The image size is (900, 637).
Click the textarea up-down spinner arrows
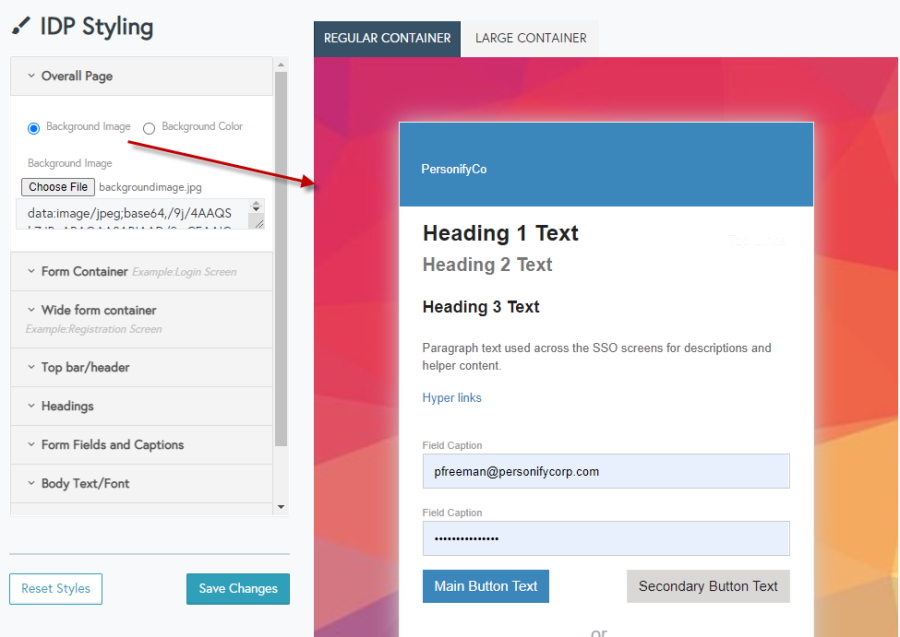click(256, 207)
